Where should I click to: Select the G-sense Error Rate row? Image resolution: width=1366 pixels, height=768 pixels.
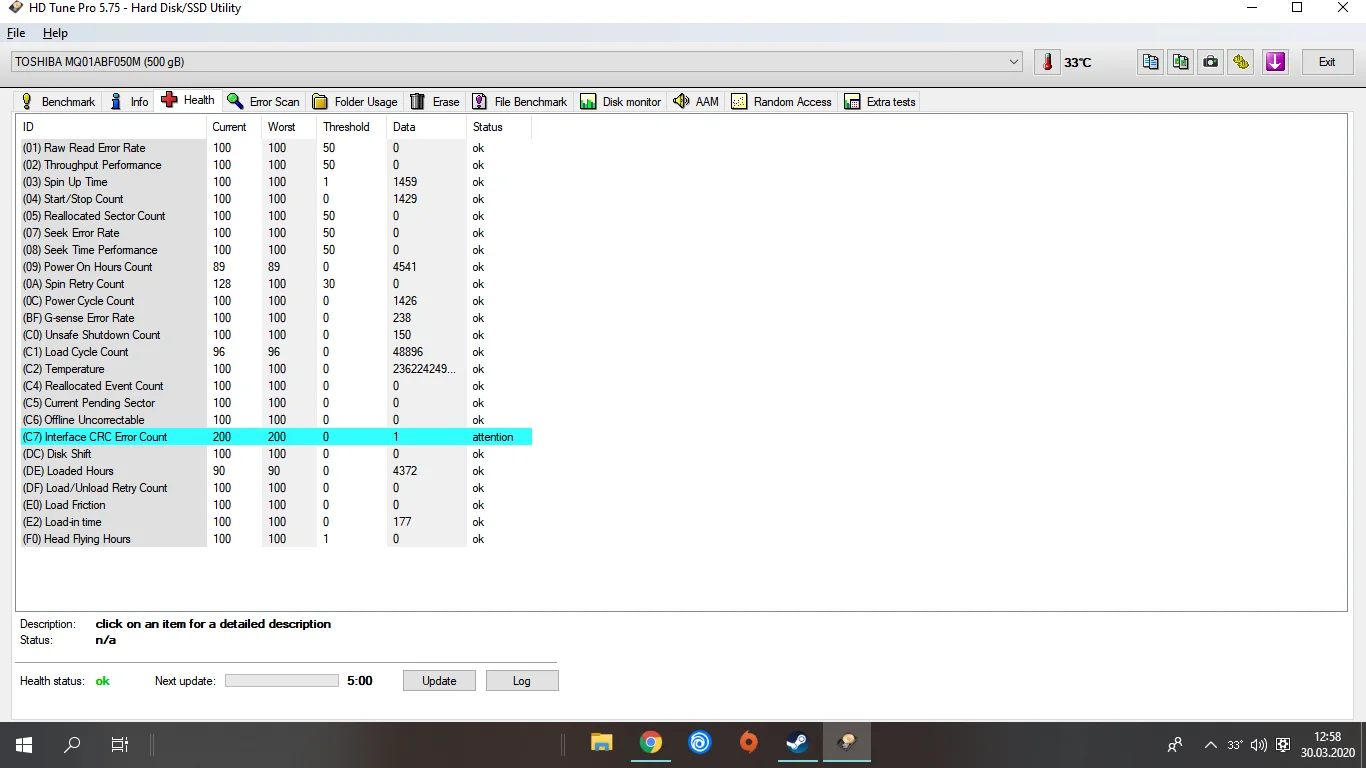click(276, 318)
